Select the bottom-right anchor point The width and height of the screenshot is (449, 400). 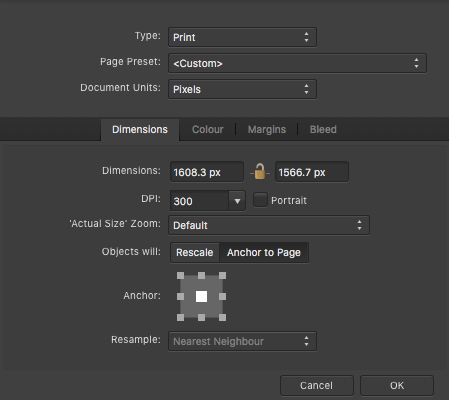click(x=222, y=317)
